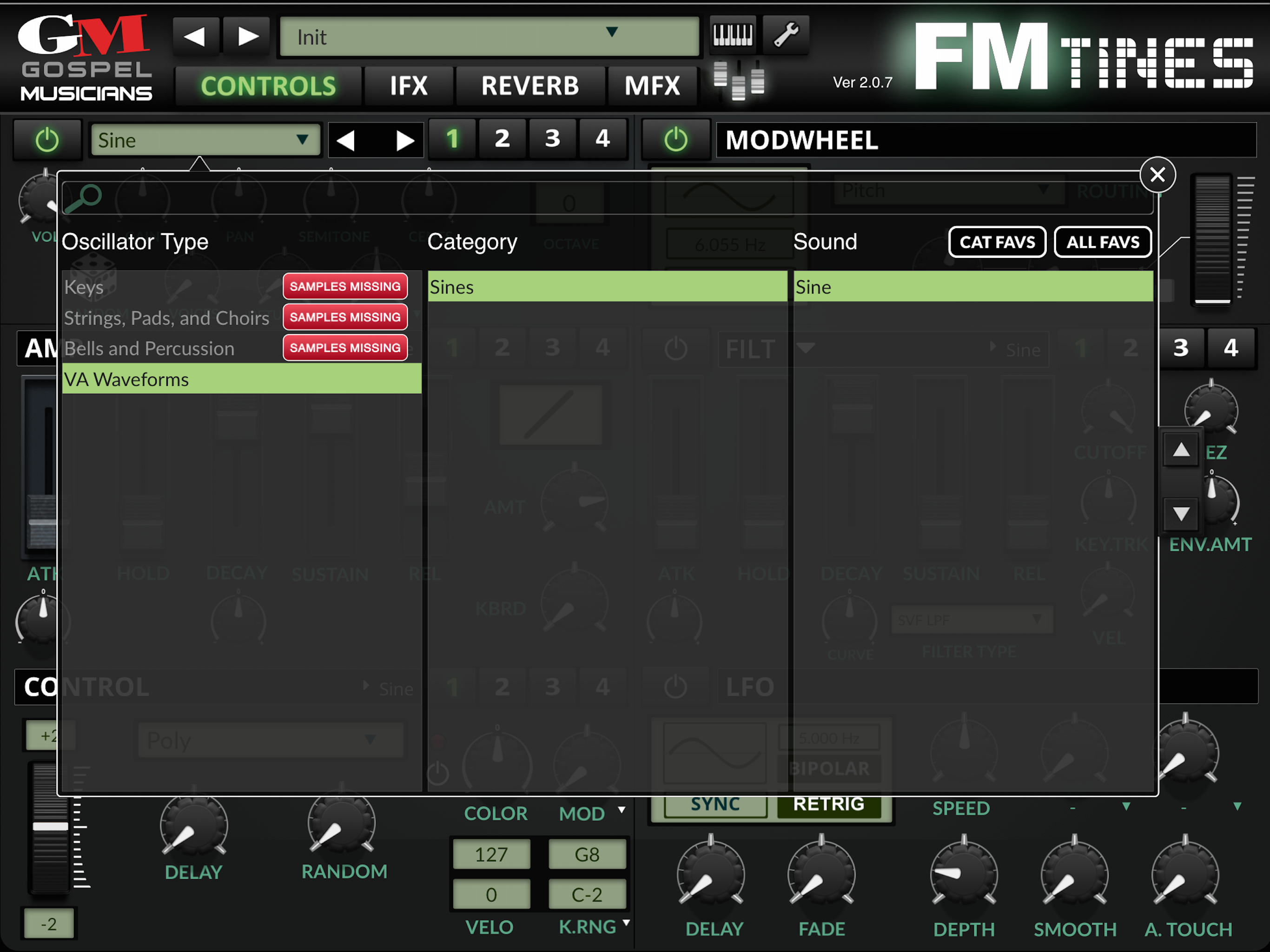Select oscillator slot 3
This screenshot has width=1270, height=952.
point(552,139)
